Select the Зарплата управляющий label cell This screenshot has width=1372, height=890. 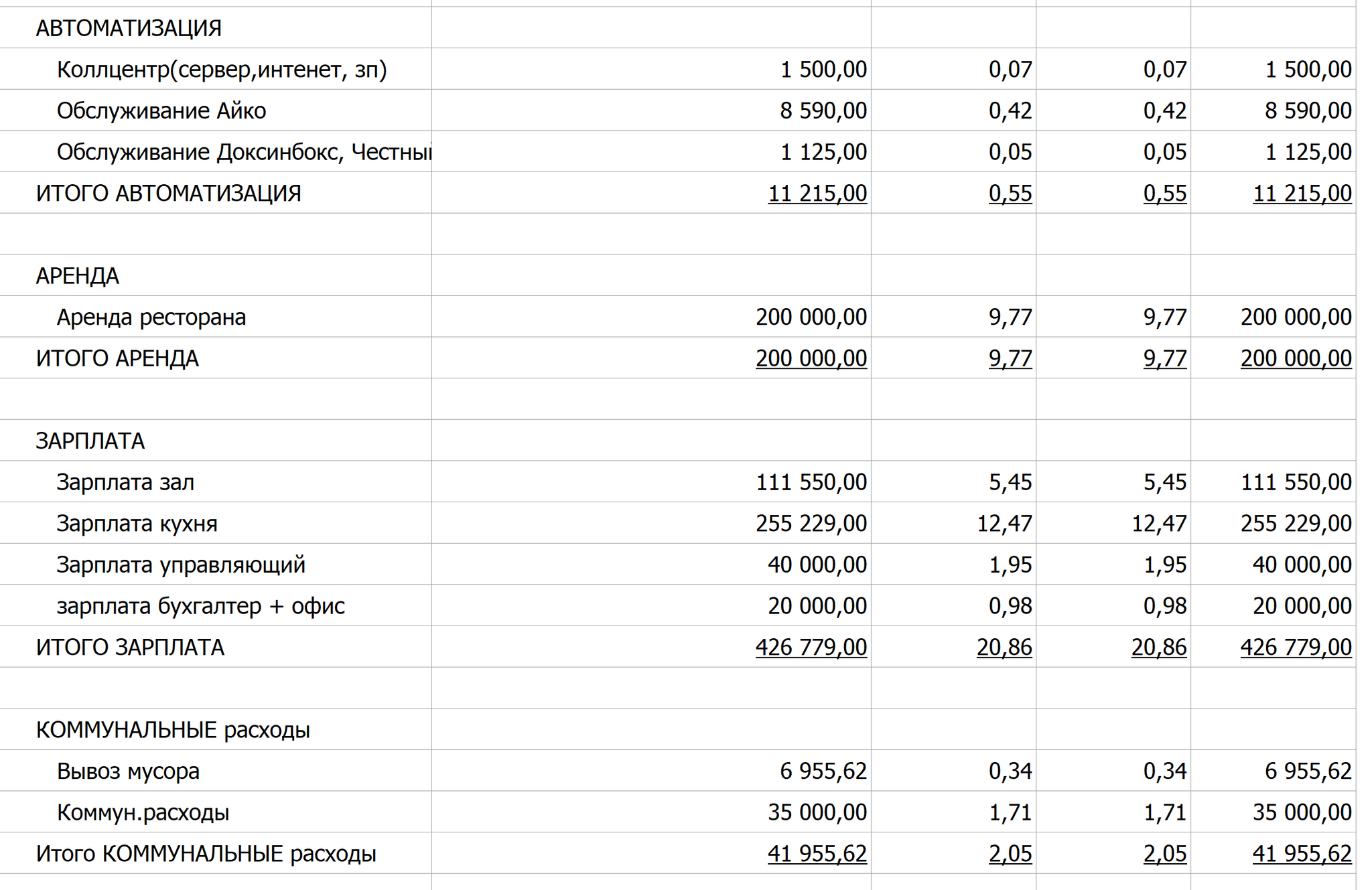[x=180, y=565]
